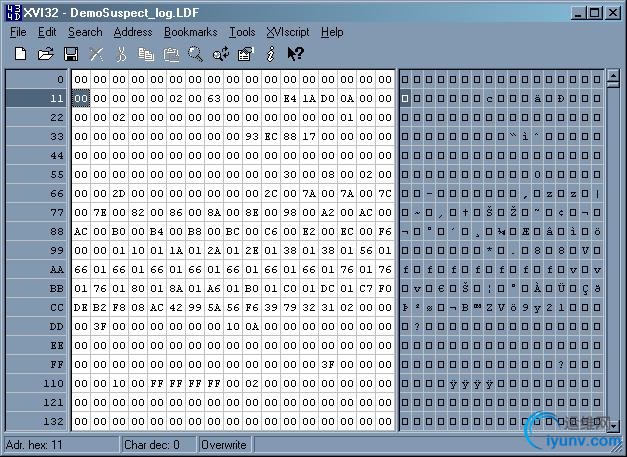Click hex byte 7C in row 66

[x=385, y=194]
